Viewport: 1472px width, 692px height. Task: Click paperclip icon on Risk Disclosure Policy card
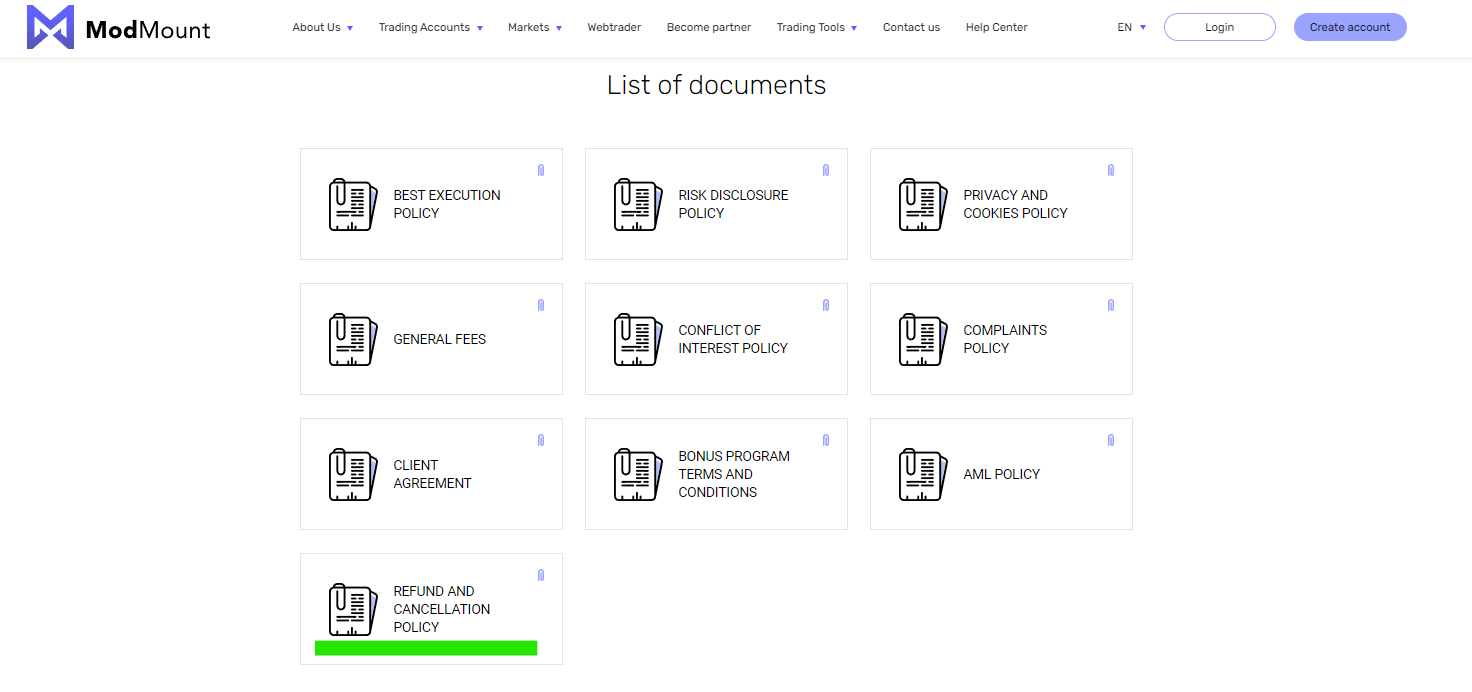tap(826, 170)
